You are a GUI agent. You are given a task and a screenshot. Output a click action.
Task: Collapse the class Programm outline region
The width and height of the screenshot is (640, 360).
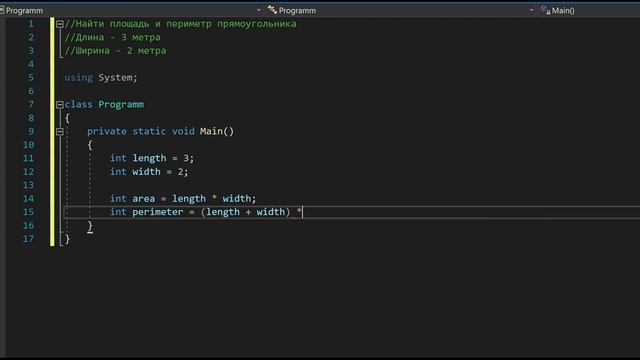pos(60,105)
